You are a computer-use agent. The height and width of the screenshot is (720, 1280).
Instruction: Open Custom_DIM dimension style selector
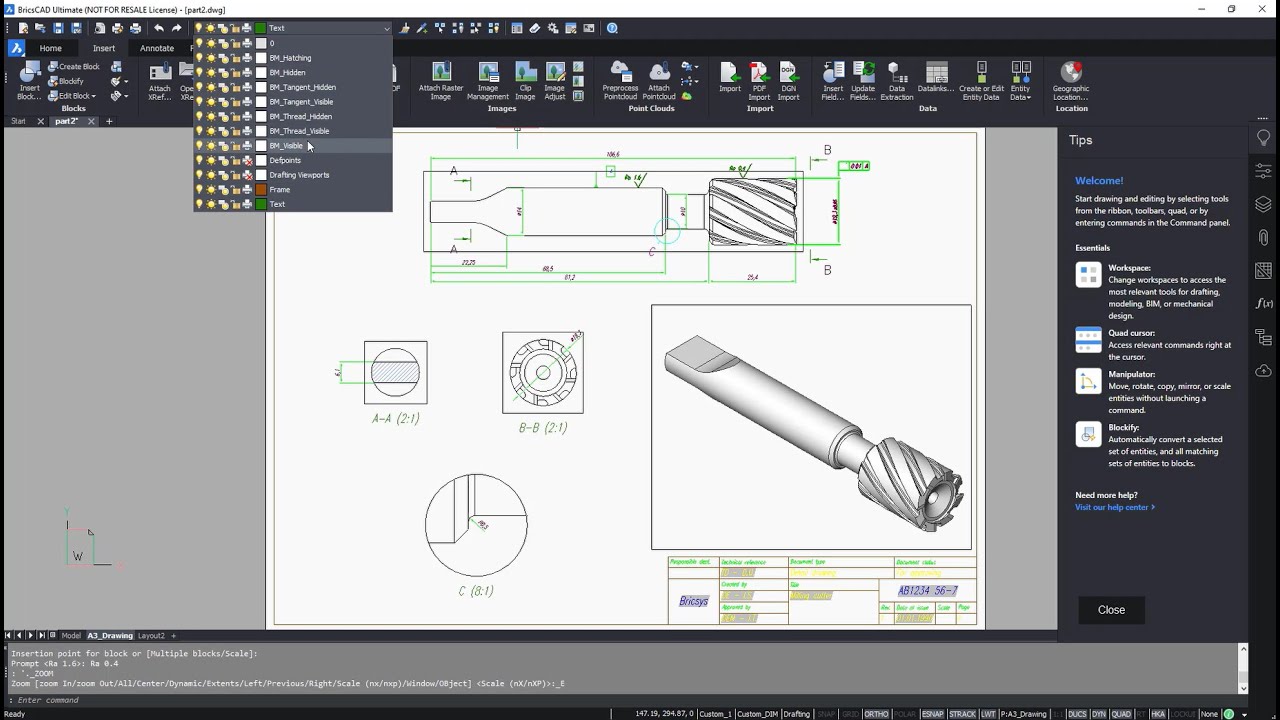point(757,714)
